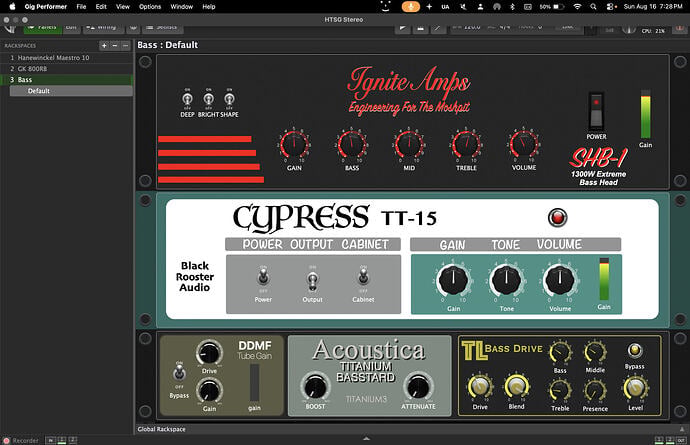Image resolution: width=690 pixels, height=445 pixels.
Task: Click the minus button beside the plus button
Action: (x=115, y=46)
